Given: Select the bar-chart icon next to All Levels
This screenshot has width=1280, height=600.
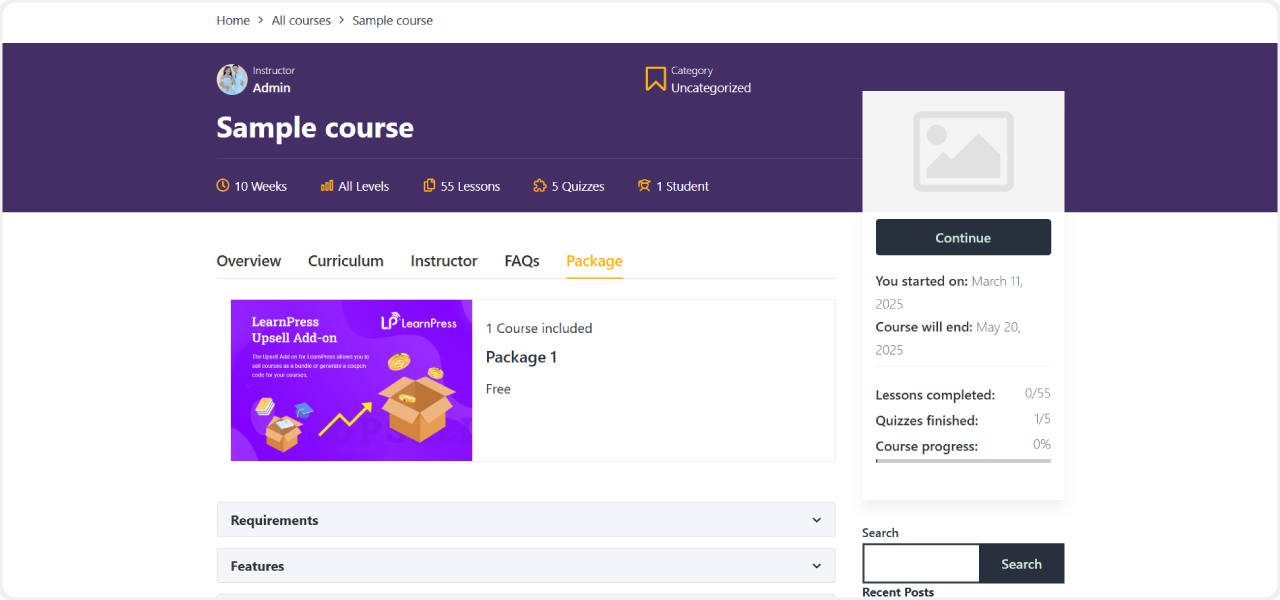Looking at the screenshot, I should (x=326, y=185).
